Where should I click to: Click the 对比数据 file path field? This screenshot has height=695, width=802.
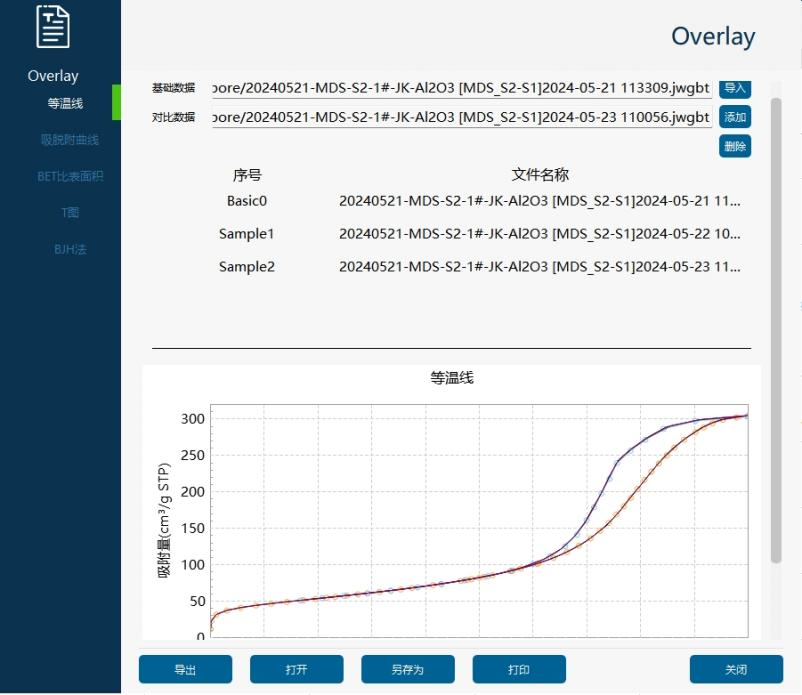(462, 117)
